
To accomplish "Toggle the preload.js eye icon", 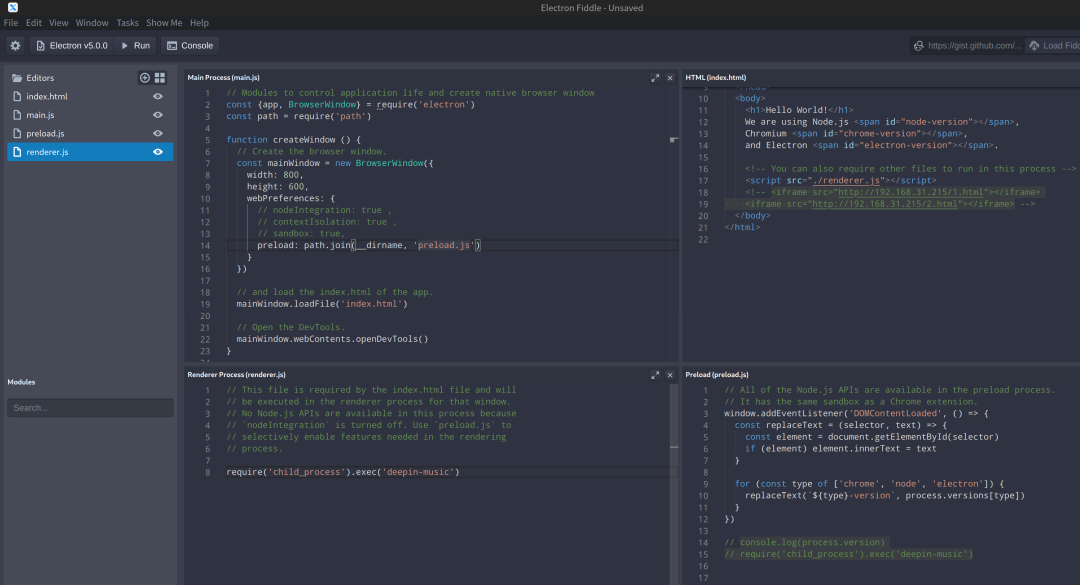I will coord(158,133).
